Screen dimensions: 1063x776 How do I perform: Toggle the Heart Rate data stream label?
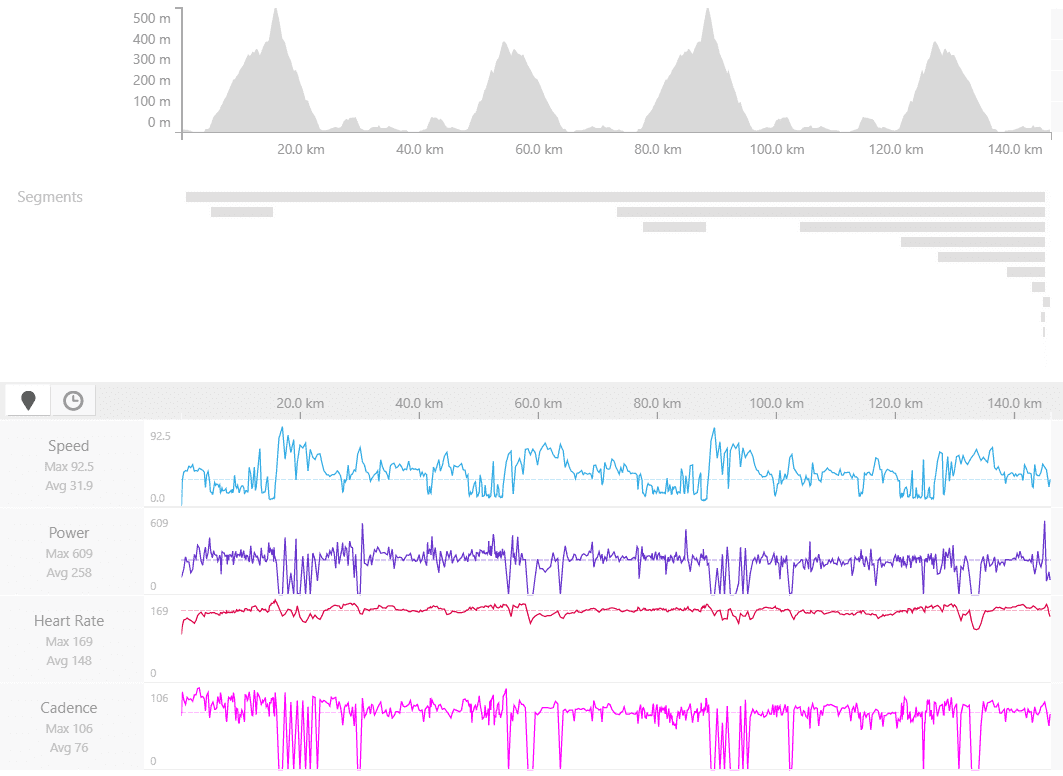pos(68,621)
